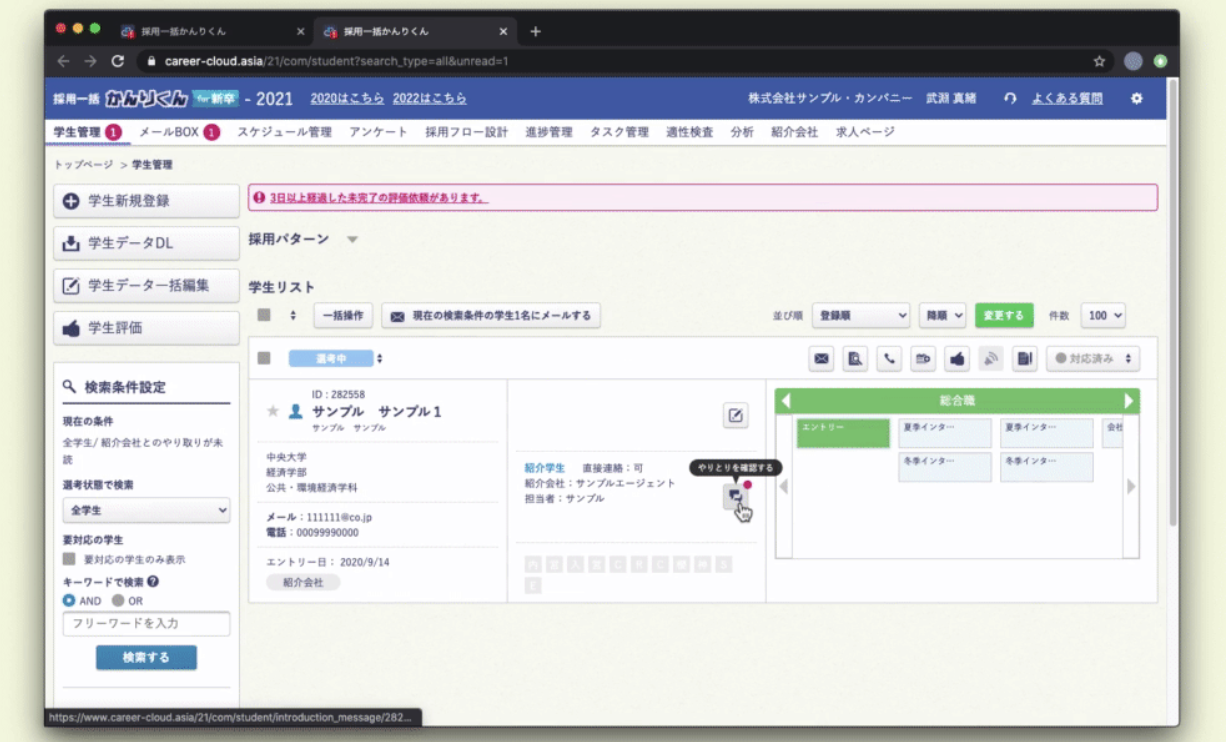Click the フリーワードを入力 search field

pos(146,624)
